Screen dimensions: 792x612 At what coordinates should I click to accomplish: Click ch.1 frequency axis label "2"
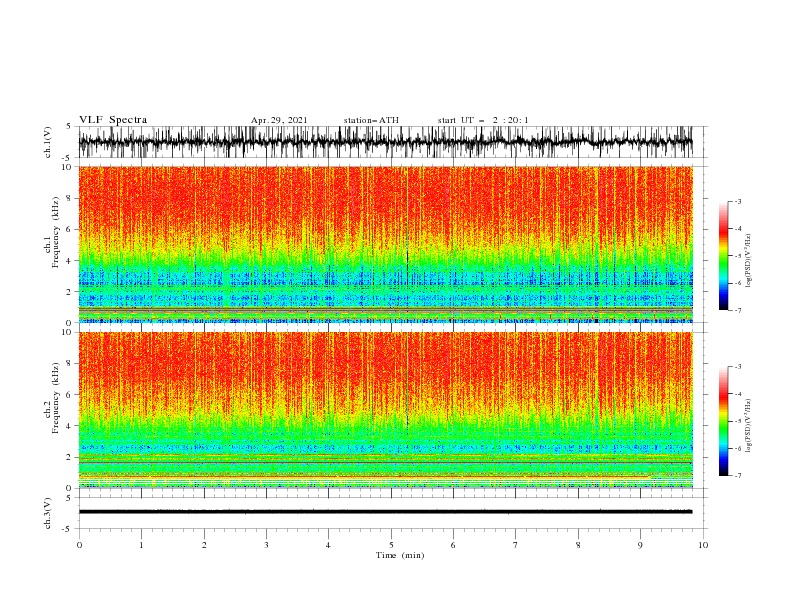pyautogui.click(x=69, y=292)
